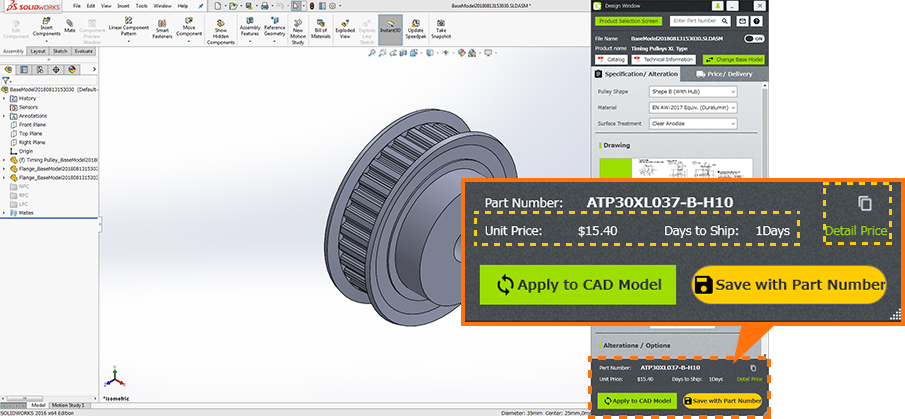Switch to the Sketch tab
905x419 pixels.
pyautogui.click(x=60, y=51)
